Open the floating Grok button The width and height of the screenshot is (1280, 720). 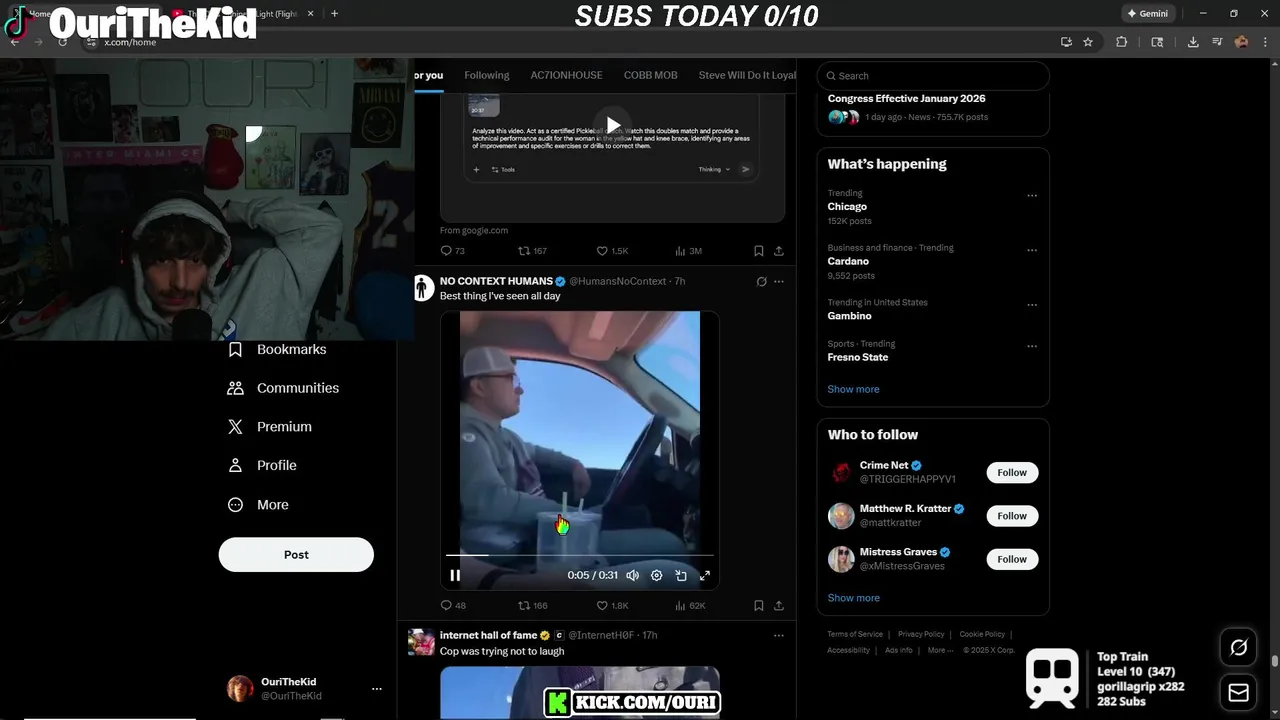point(1238,648)
